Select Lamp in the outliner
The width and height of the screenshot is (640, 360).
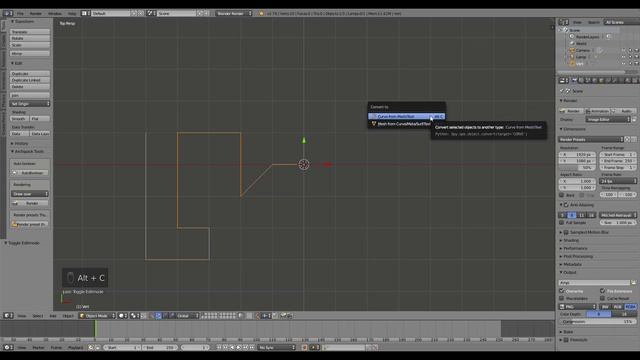(581, 57)
